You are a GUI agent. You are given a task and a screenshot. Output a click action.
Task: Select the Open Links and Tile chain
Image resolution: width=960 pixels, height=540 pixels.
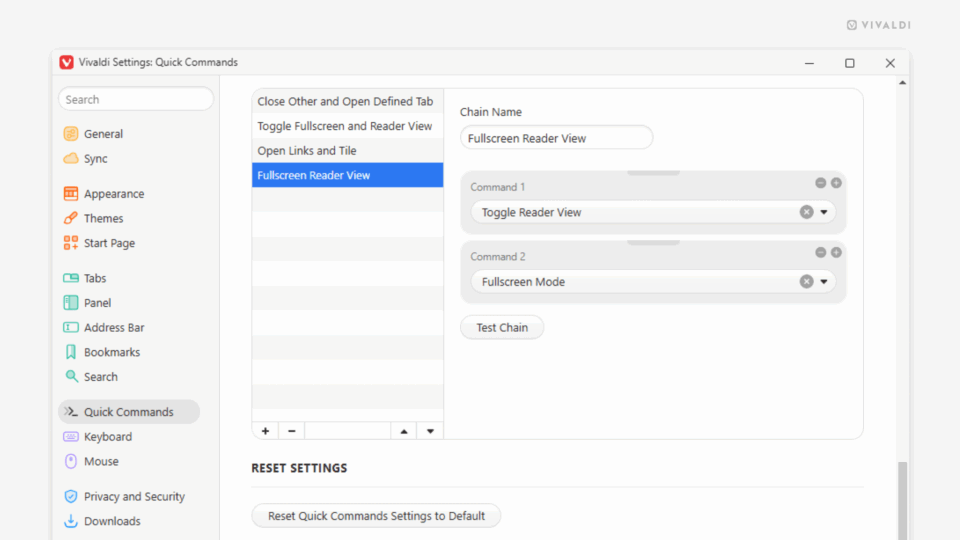point(307,151)
